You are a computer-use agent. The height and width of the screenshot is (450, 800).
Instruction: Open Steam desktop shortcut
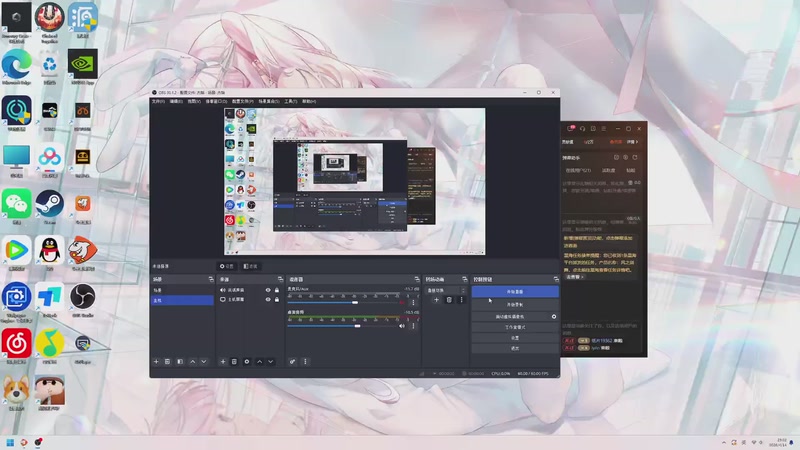coord(49,206)
